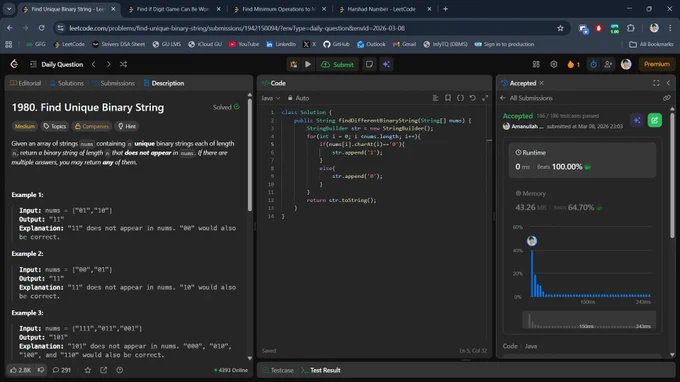Pick a random problem with shuffle icon
This screenshot has height=382, width=680.
(x=124, y=64)
